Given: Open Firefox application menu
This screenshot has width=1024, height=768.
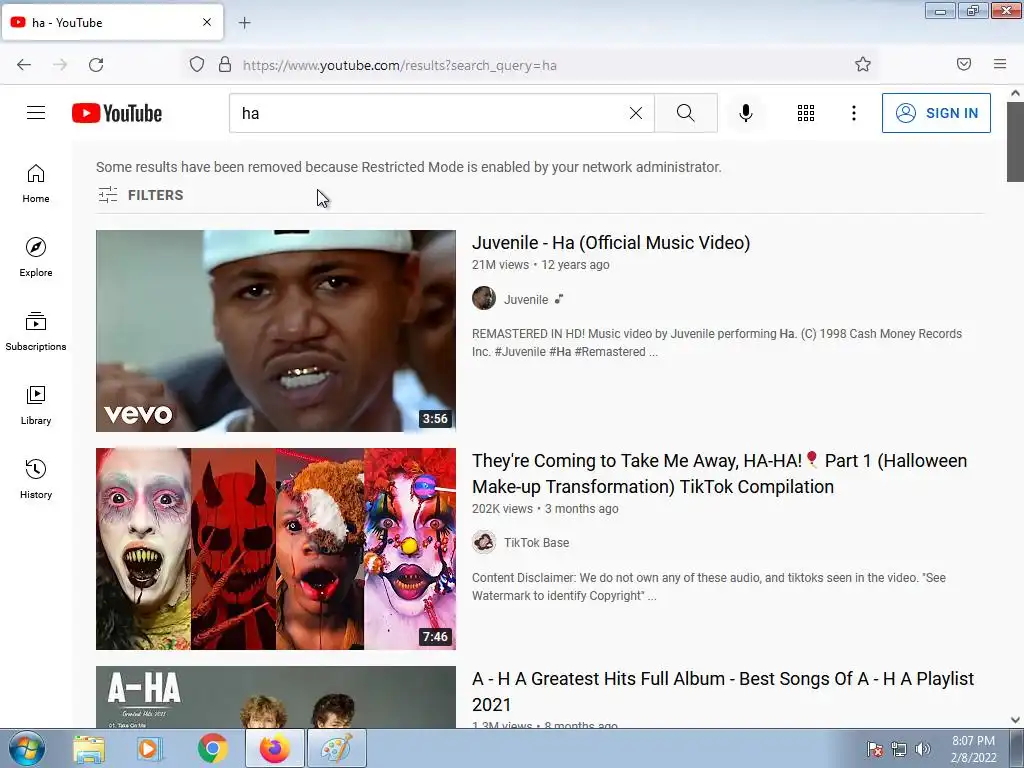Looking at the screenshot, I should point(1000,64).
